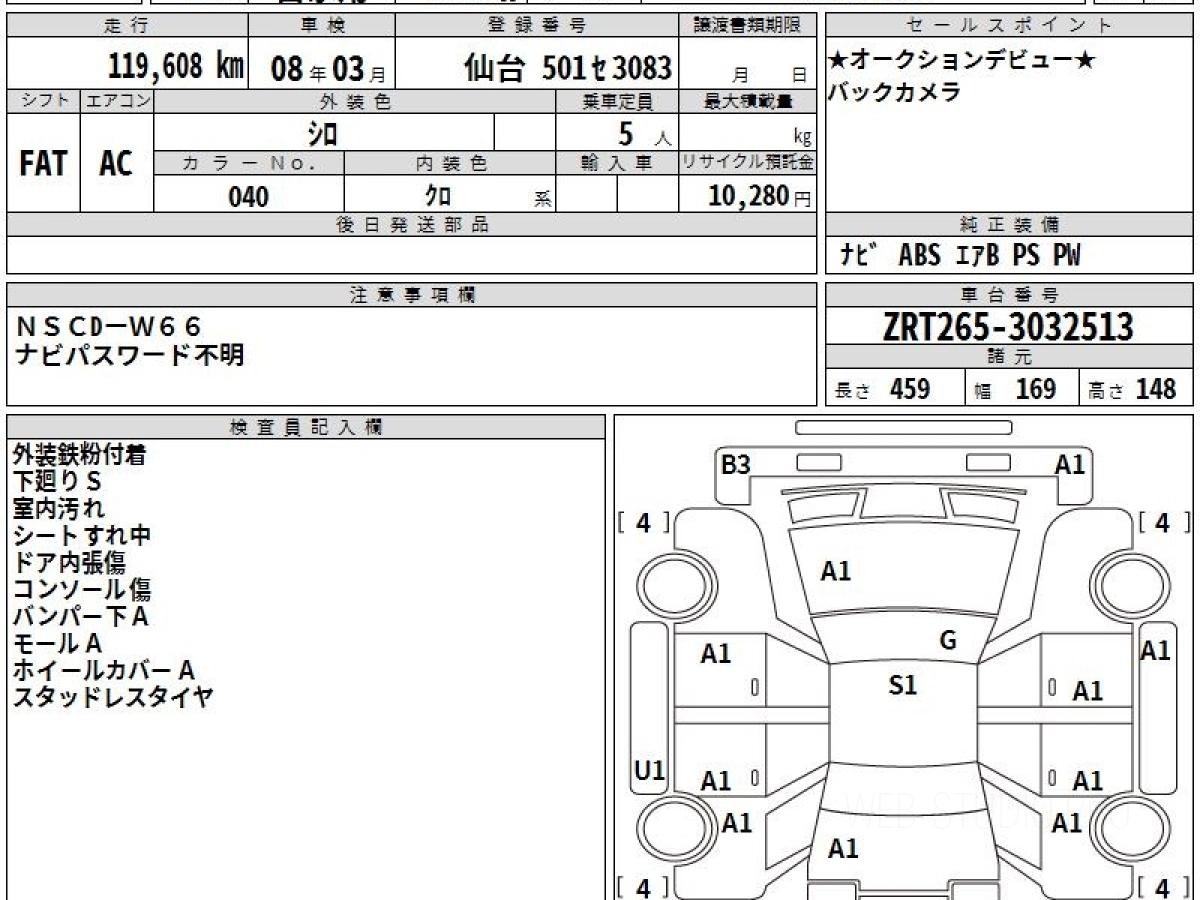The image size is (1200, 900).
Task: Click the シフト header cell
Action: [x=44, y=100]
